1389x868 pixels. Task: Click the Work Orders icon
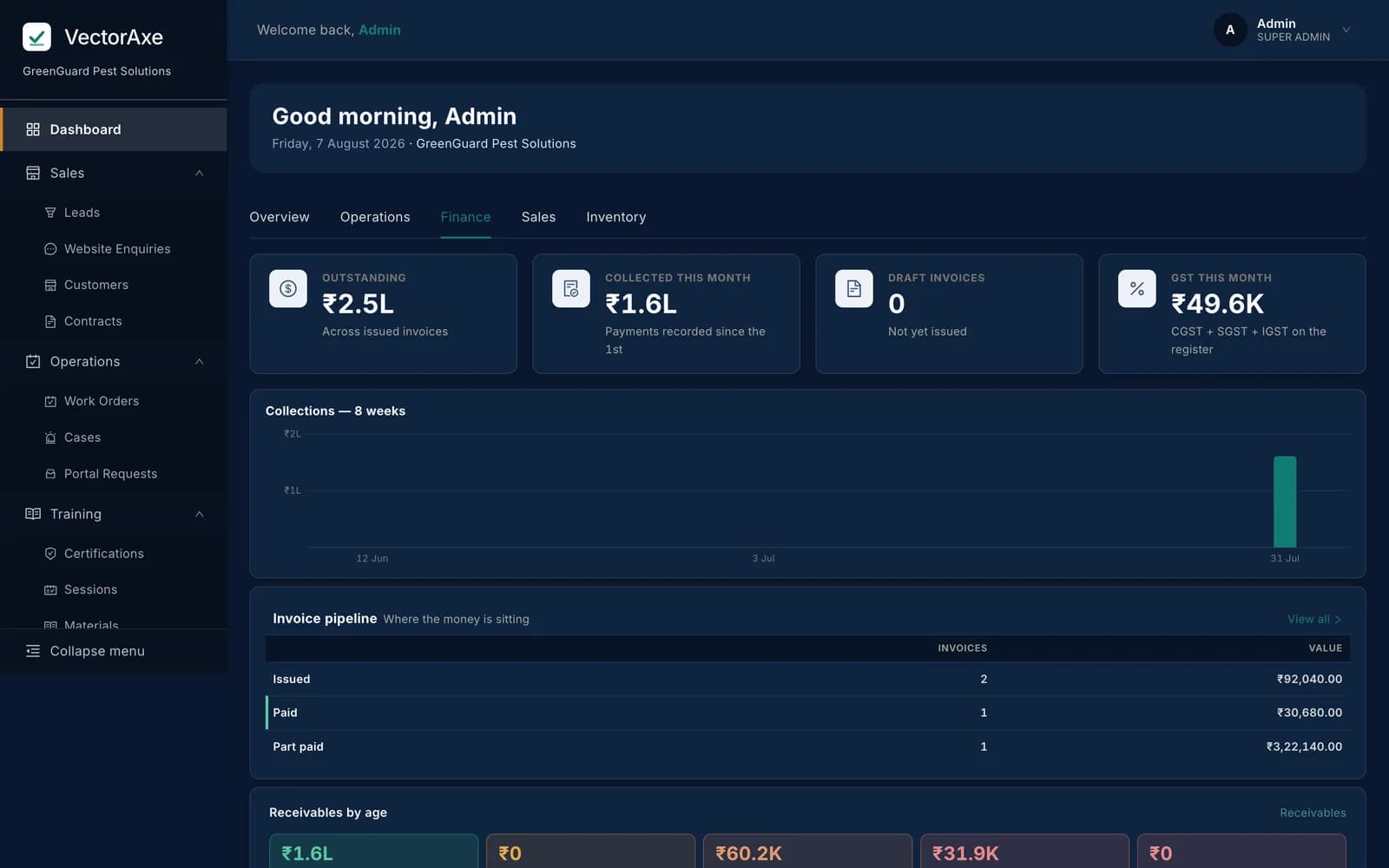50,401
